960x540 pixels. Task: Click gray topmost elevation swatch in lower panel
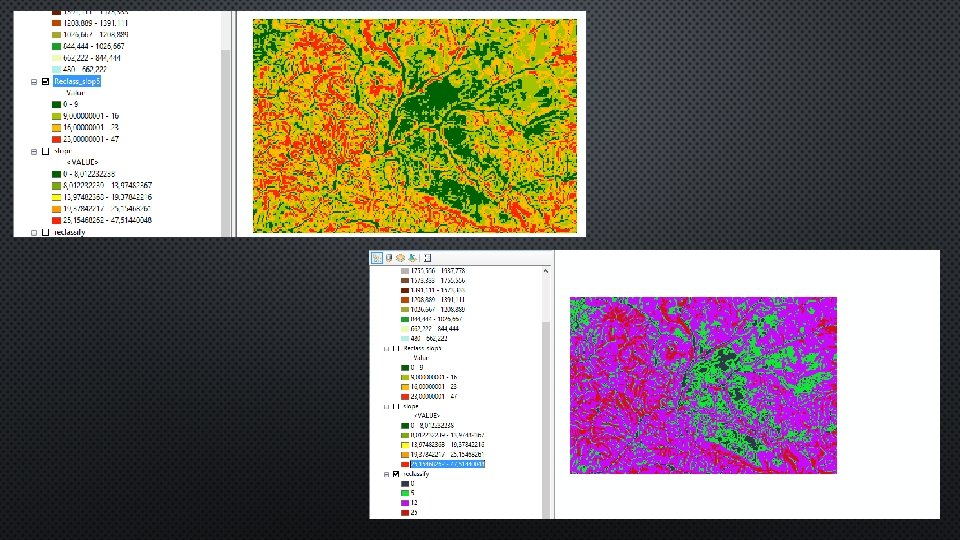click(405, 271)
